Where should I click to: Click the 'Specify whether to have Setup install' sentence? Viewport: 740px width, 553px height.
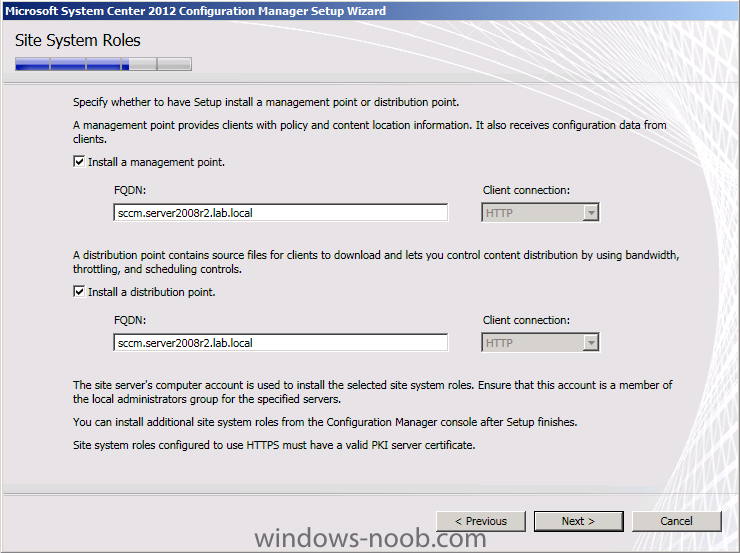[x=266, y=102]
